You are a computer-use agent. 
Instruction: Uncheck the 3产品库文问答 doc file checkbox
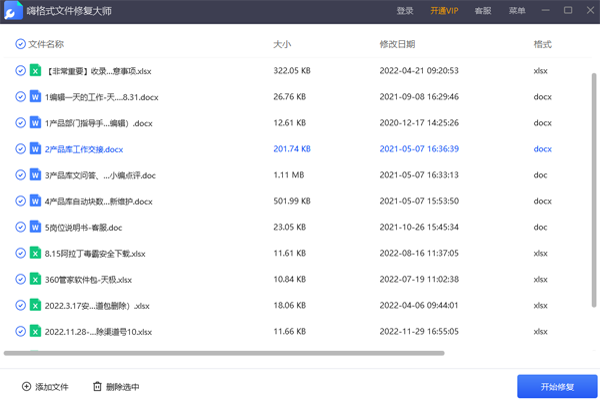pyautogui.click(x=21, y=175)
